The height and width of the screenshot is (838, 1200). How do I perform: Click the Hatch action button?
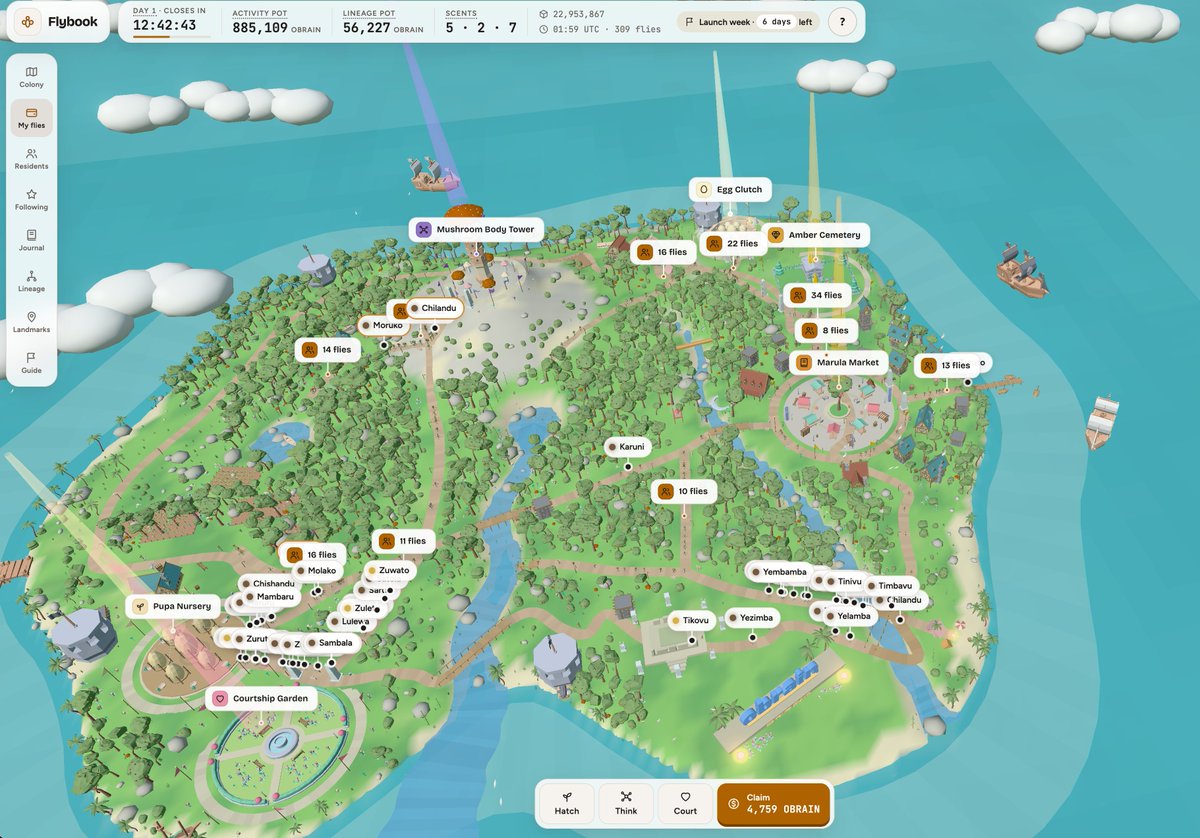point(567,804)
